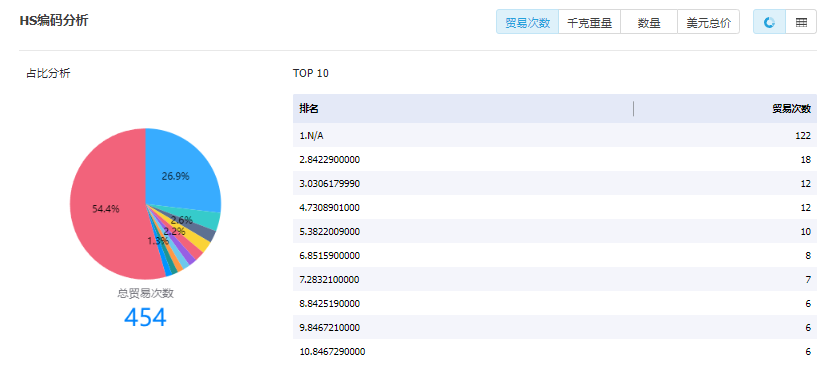This screenshot has width=832, height=388.
Task: Click the 排名 column header
Action: click(463, 108)
